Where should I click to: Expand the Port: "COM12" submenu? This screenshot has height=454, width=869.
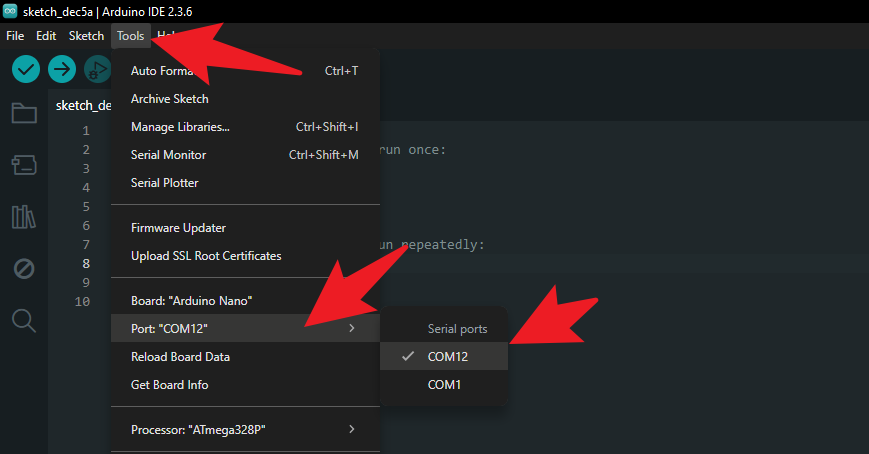tap(246, 328)
